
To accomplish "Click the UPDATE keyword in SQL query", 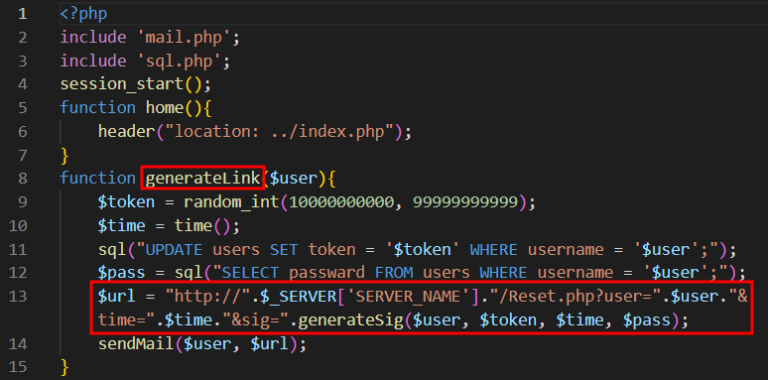I will click(x=174, y=250).
